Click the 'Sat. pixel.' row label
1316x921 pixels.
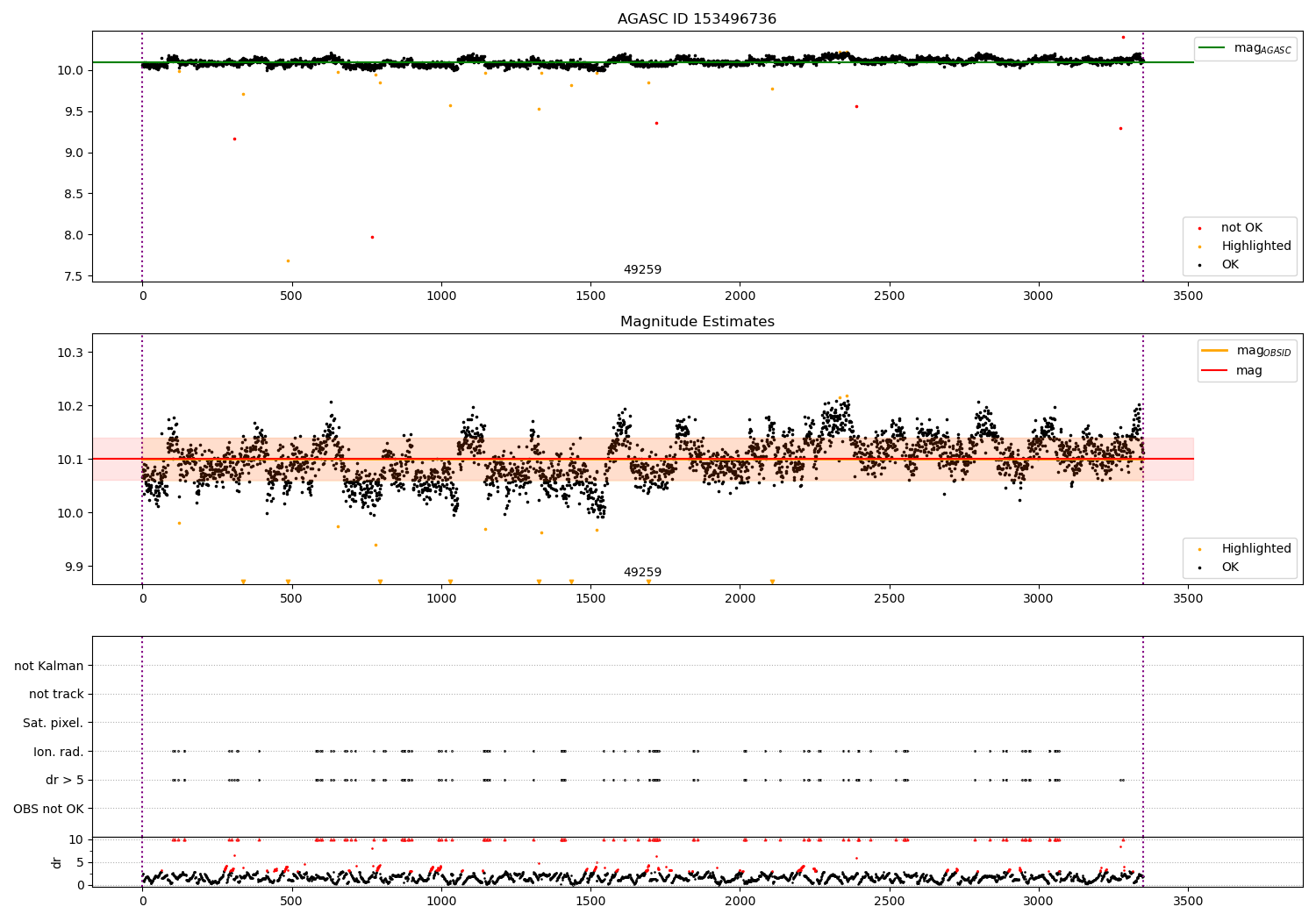point(54,723)
